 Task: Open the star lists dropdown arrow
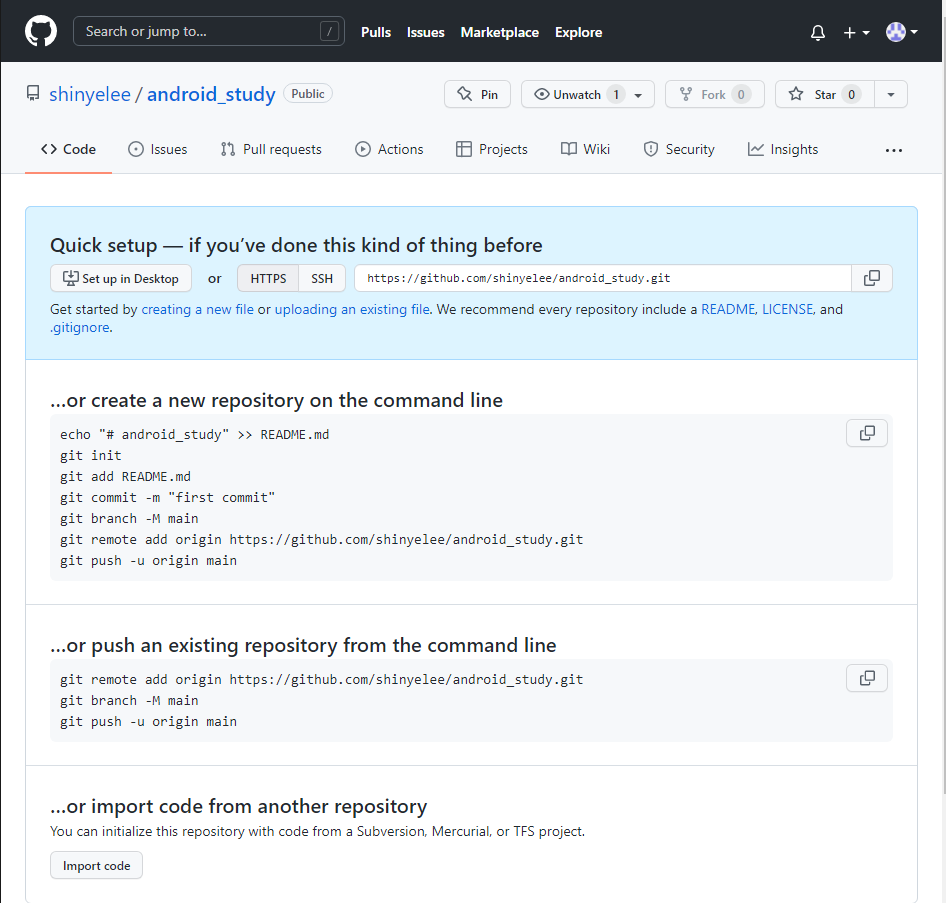(890, 94)
